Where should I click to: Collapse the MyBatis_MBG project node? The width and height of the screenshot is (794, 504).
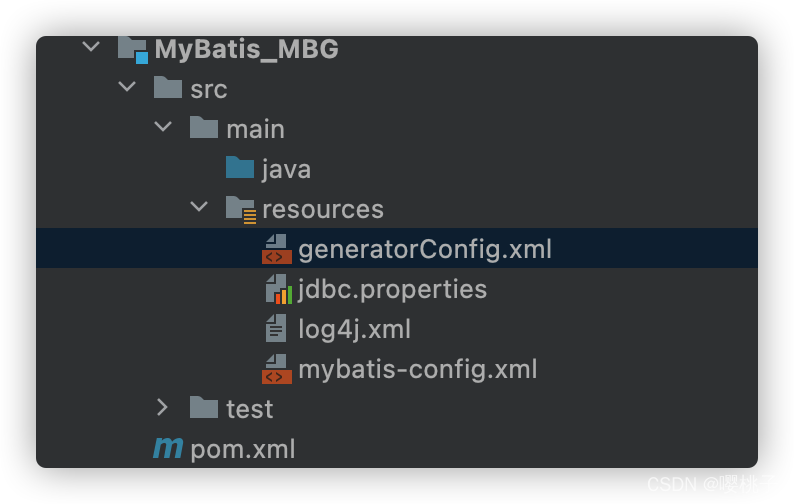pos(91,47)
